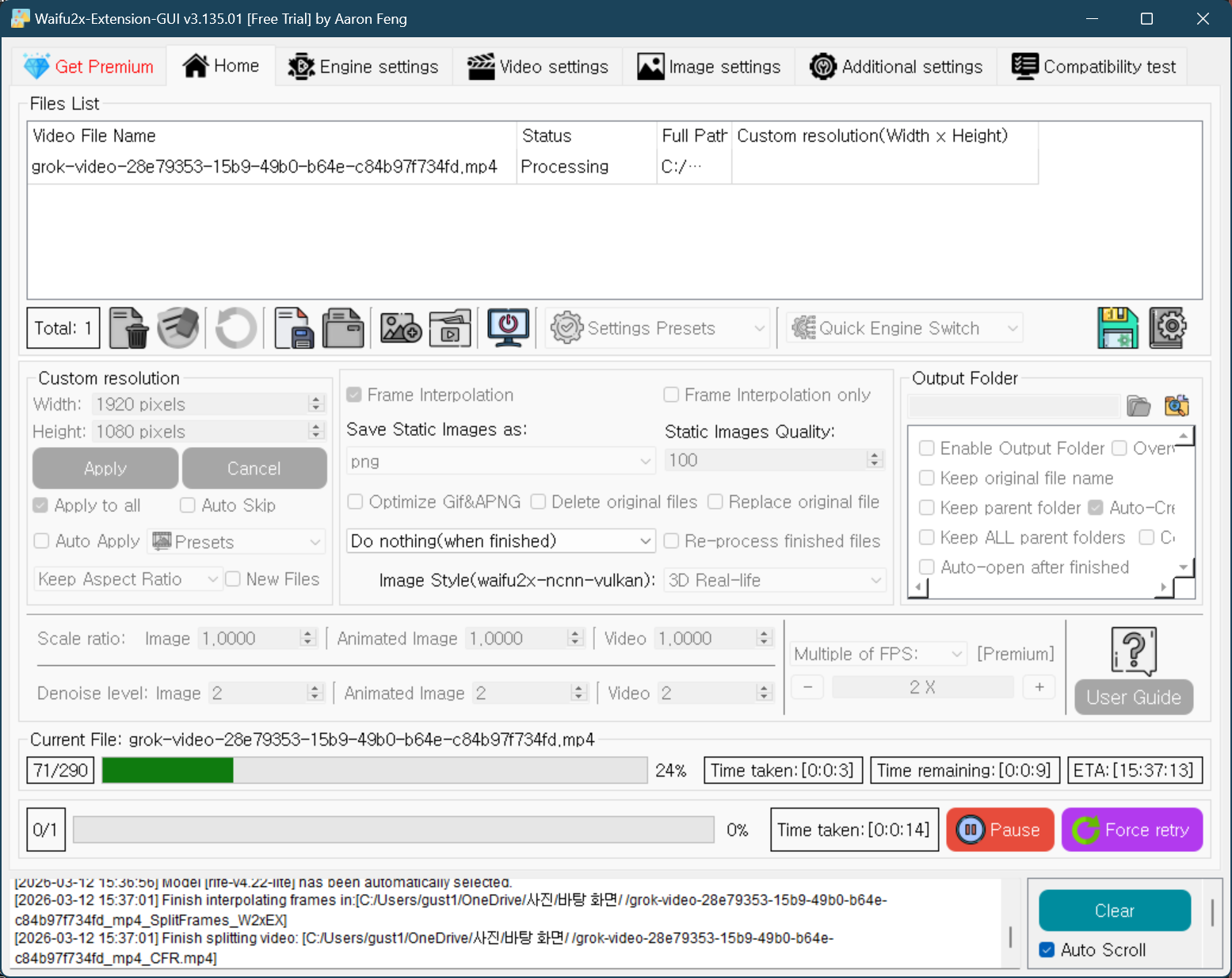Click Static Images Quality 100 field
The height and width of the screenshot is (978, 1232).
pos(774,460)
